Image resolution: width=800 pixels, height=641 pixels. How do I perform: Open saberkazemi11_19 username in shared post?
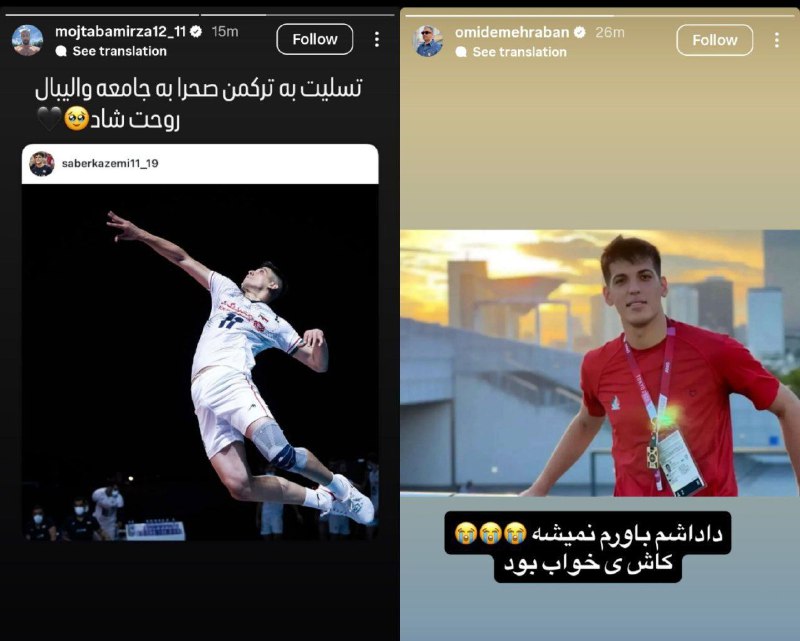pos(110,163)
